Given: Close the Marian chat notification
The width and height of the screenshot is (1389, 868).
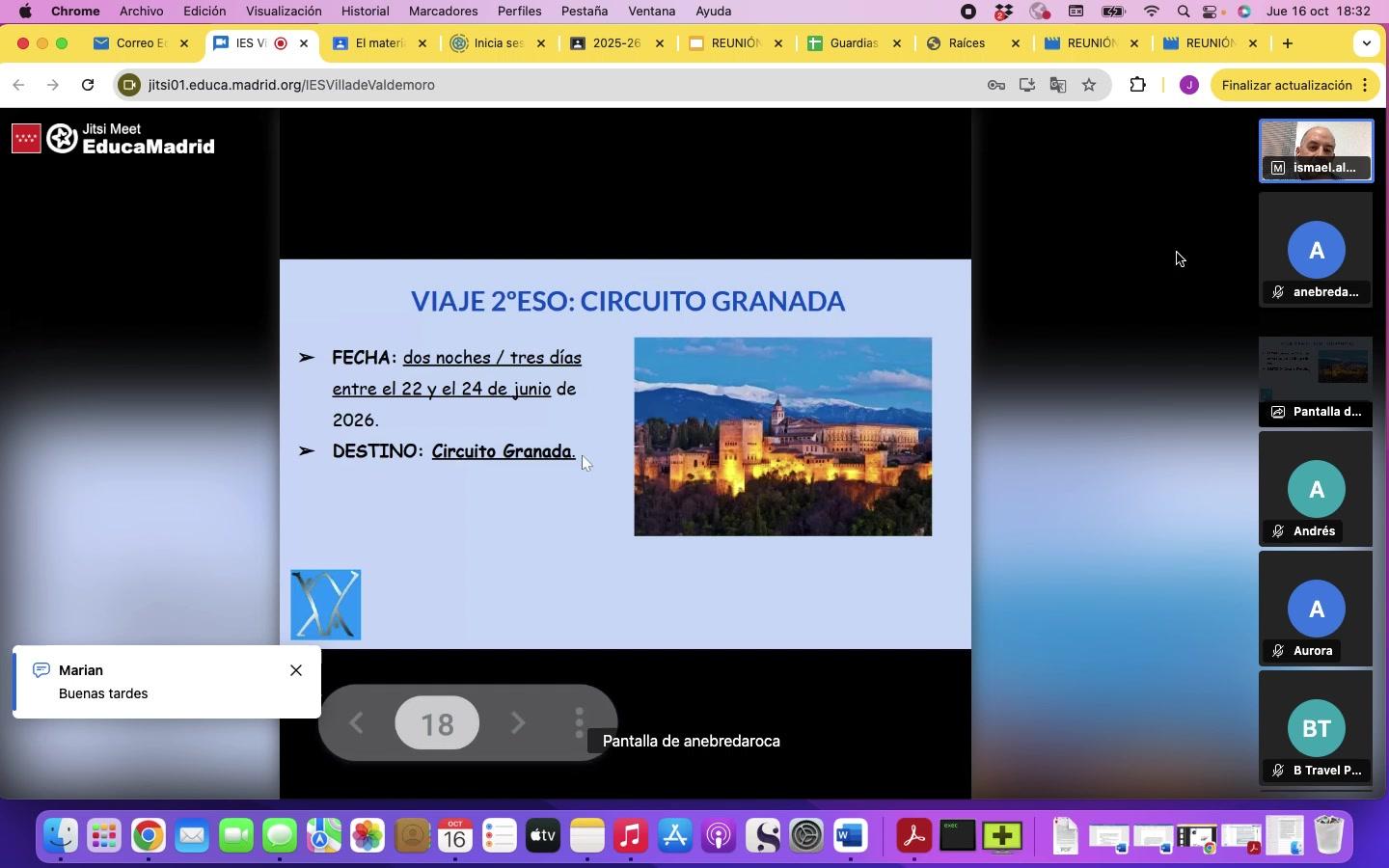Looking at the screenshot, I should coord(296,670).
